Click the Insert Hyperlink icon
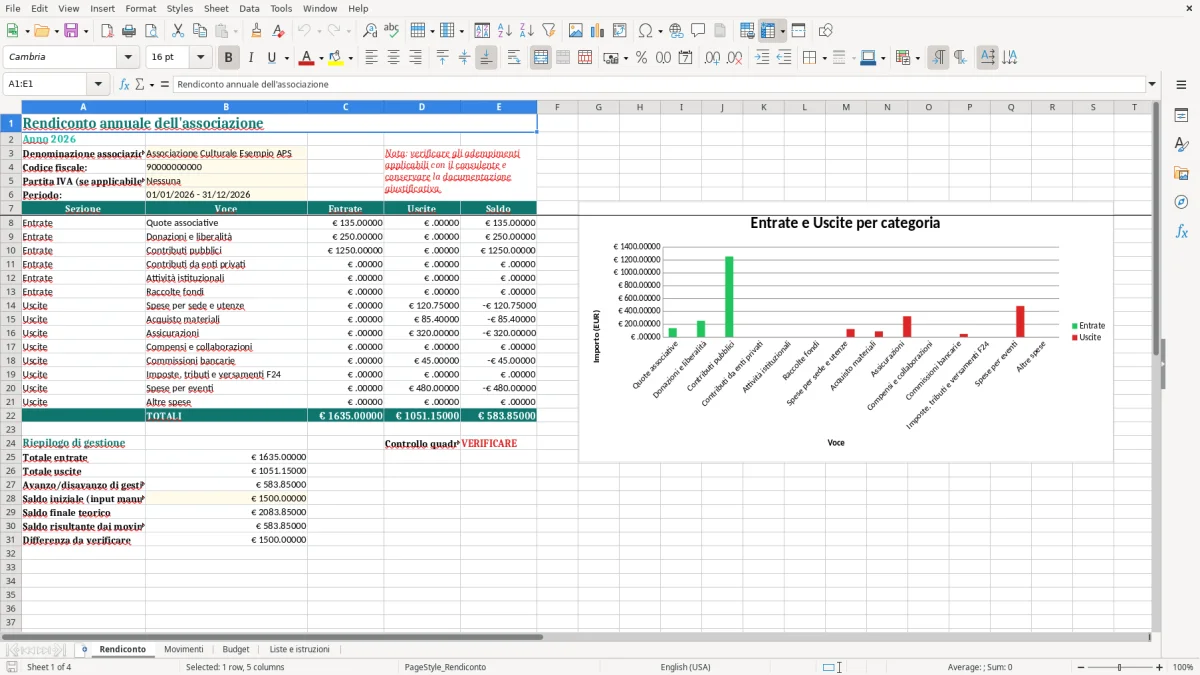Screen dimensions: 1200x675 676,31
